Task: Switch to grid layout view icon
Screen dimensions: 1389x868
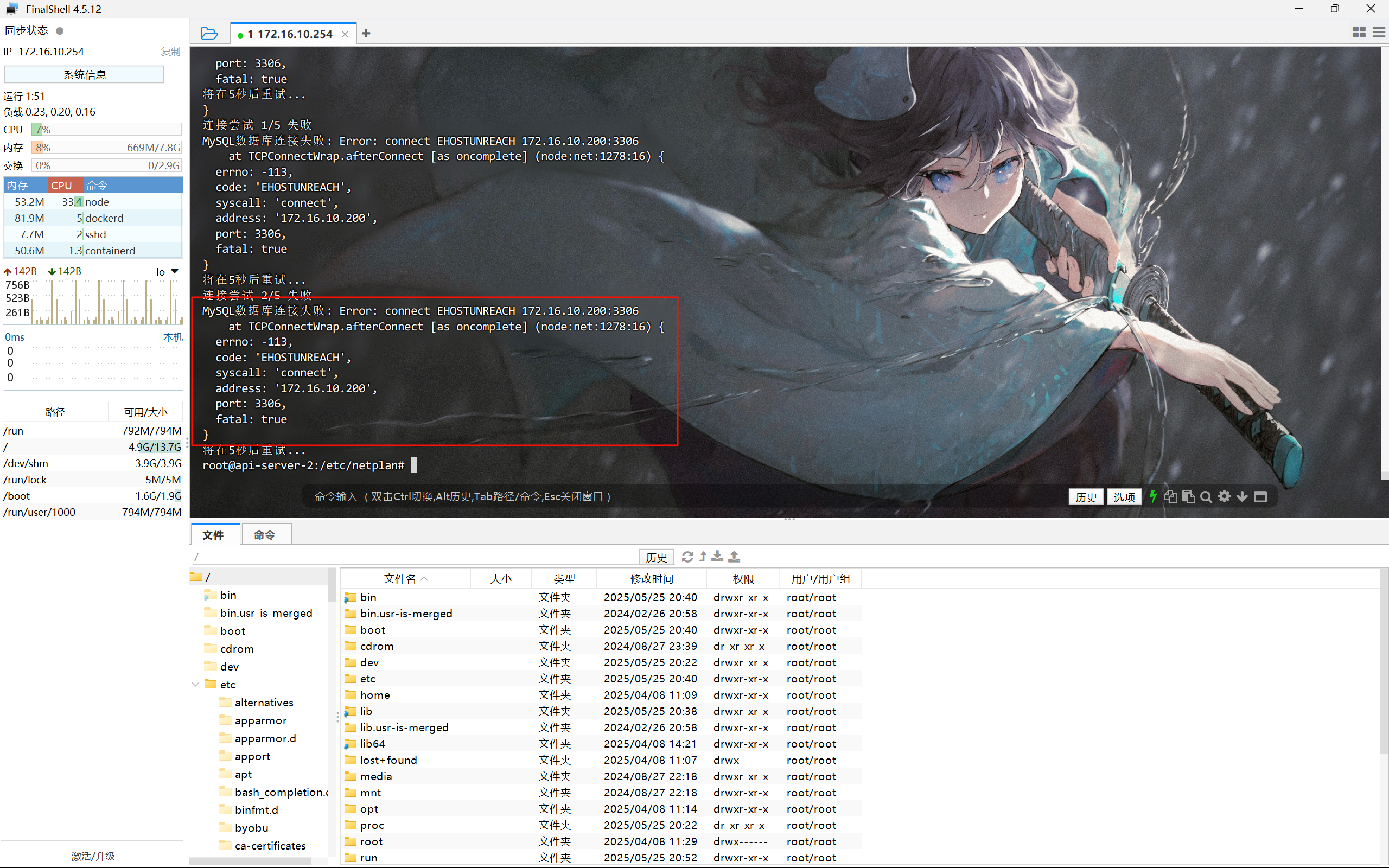Action: tap(1359, 33)
